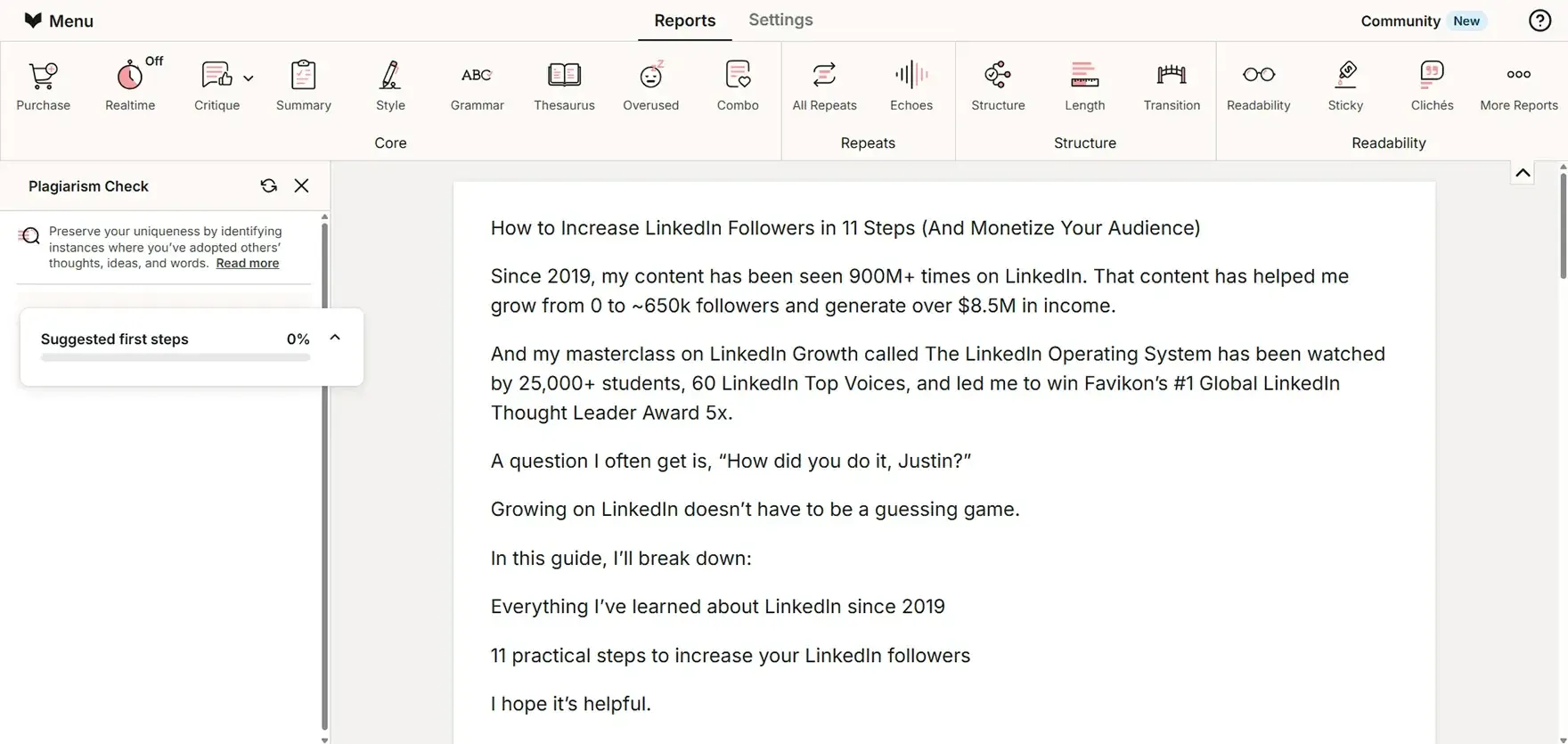Open the Sentence Length report

1084,86
